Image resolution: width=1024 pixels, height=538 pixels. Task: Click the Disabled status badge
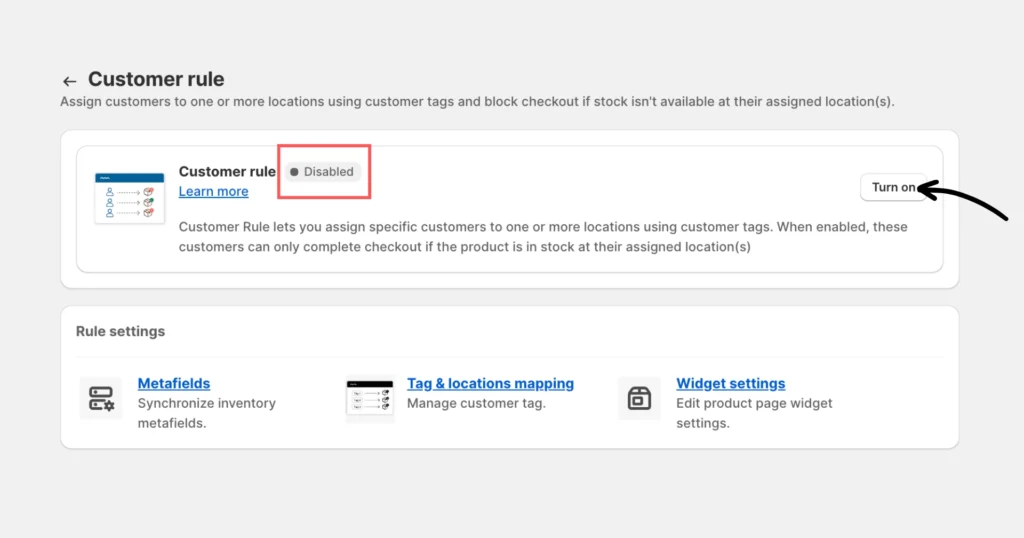(x=322, y=172)
